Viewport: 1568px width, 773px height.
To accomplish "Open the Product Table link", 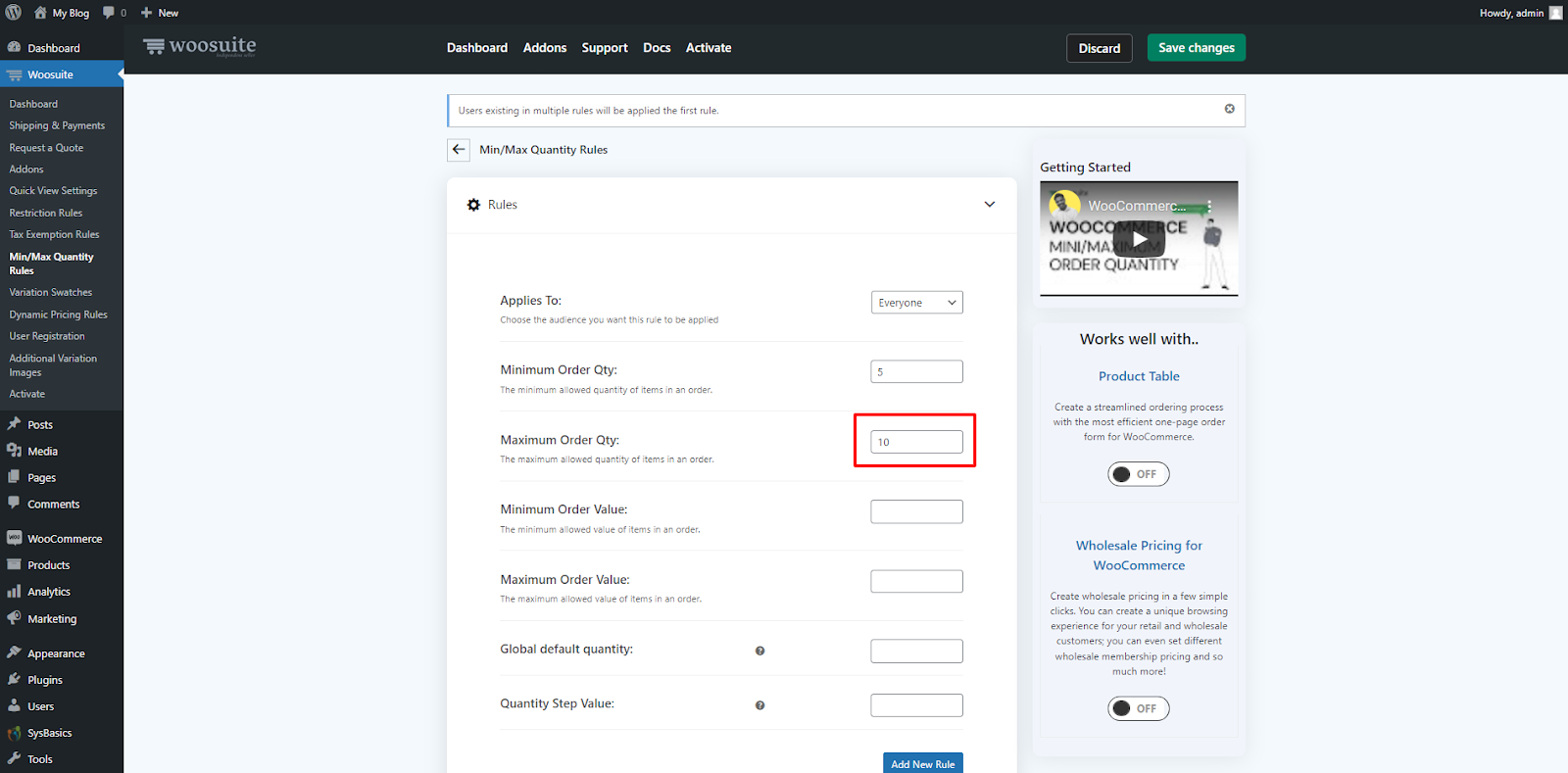I will point(1139,376).
